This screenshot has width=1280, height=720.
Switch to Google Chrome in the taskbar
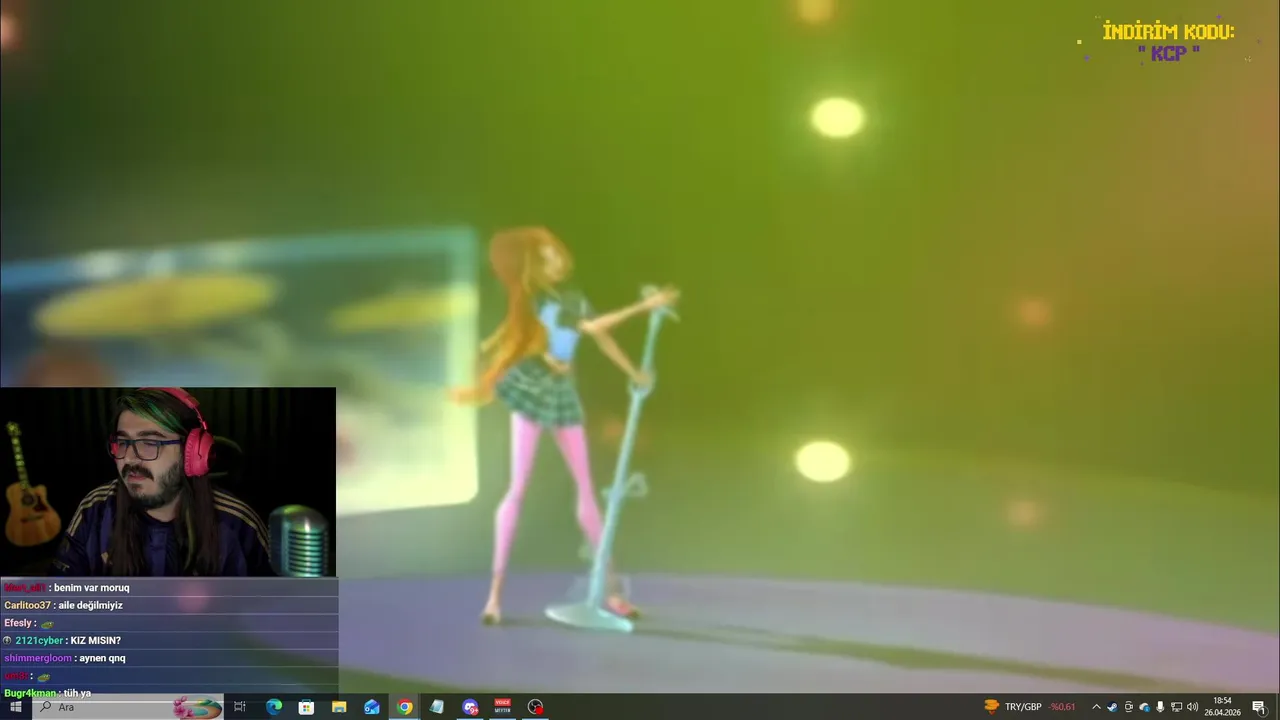[405, 707]
